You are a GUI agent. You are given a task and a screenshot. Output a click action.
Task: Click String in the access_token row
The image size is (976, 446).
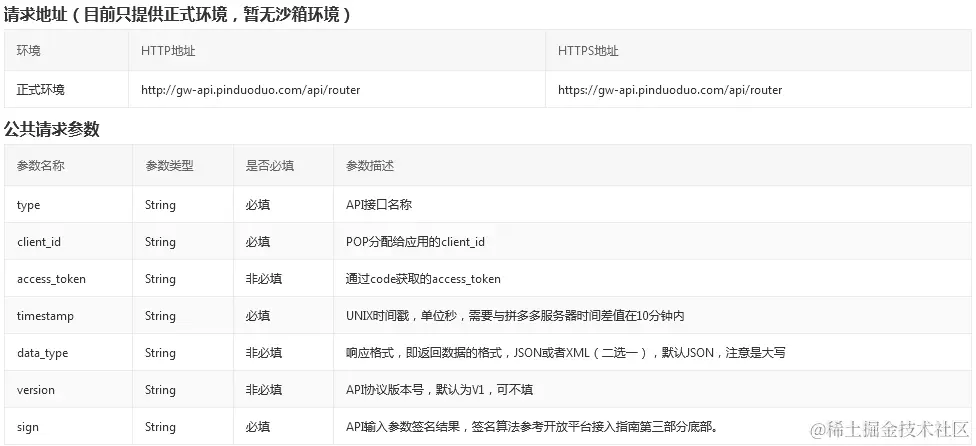coord(161,279)
